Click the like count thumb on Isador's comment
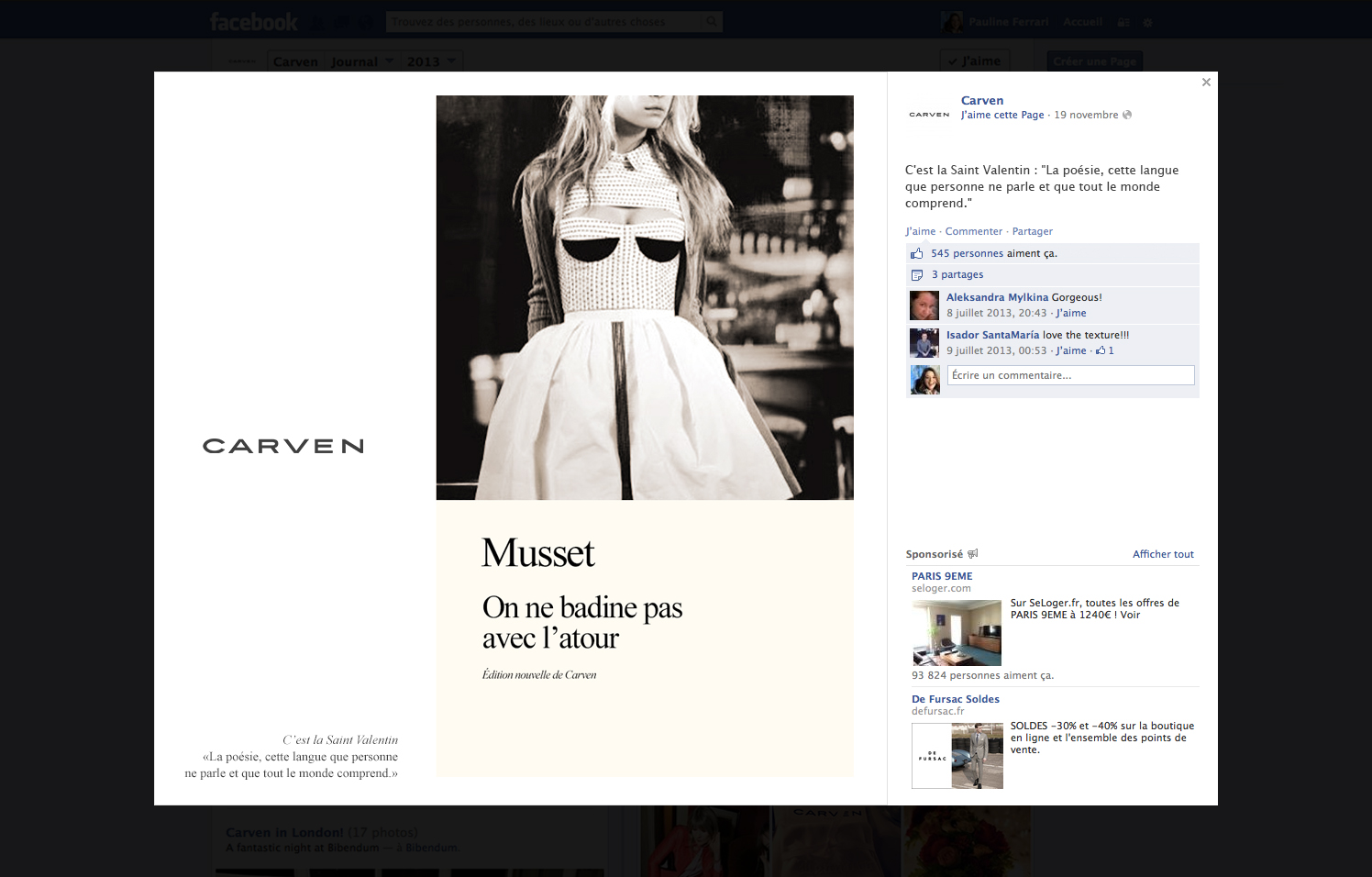Viewport: 1372px width, 877px height. click(1101, 350)
